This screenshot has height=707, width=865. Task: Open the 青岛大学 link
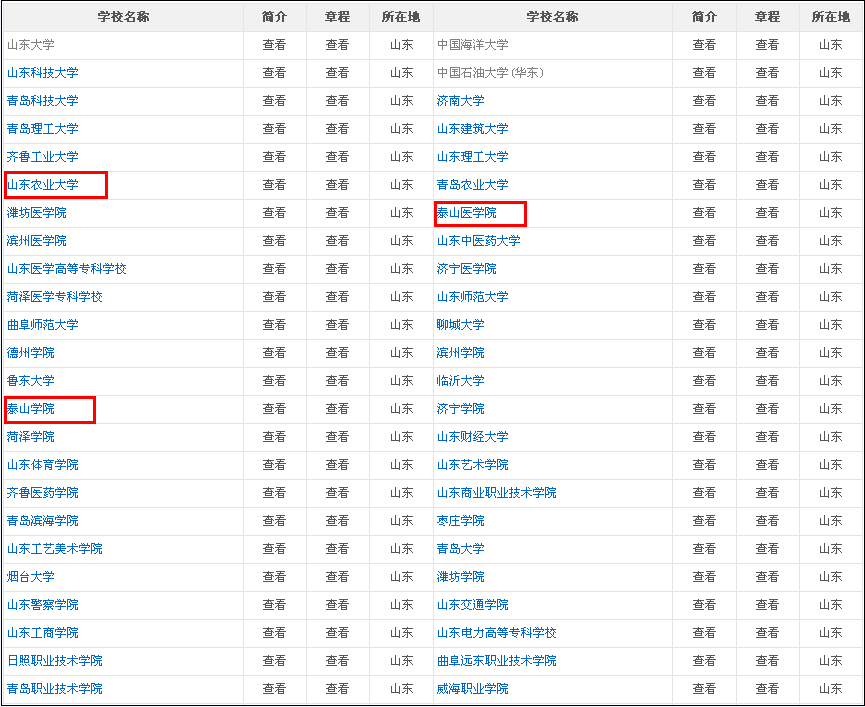[x=461, y=549]
